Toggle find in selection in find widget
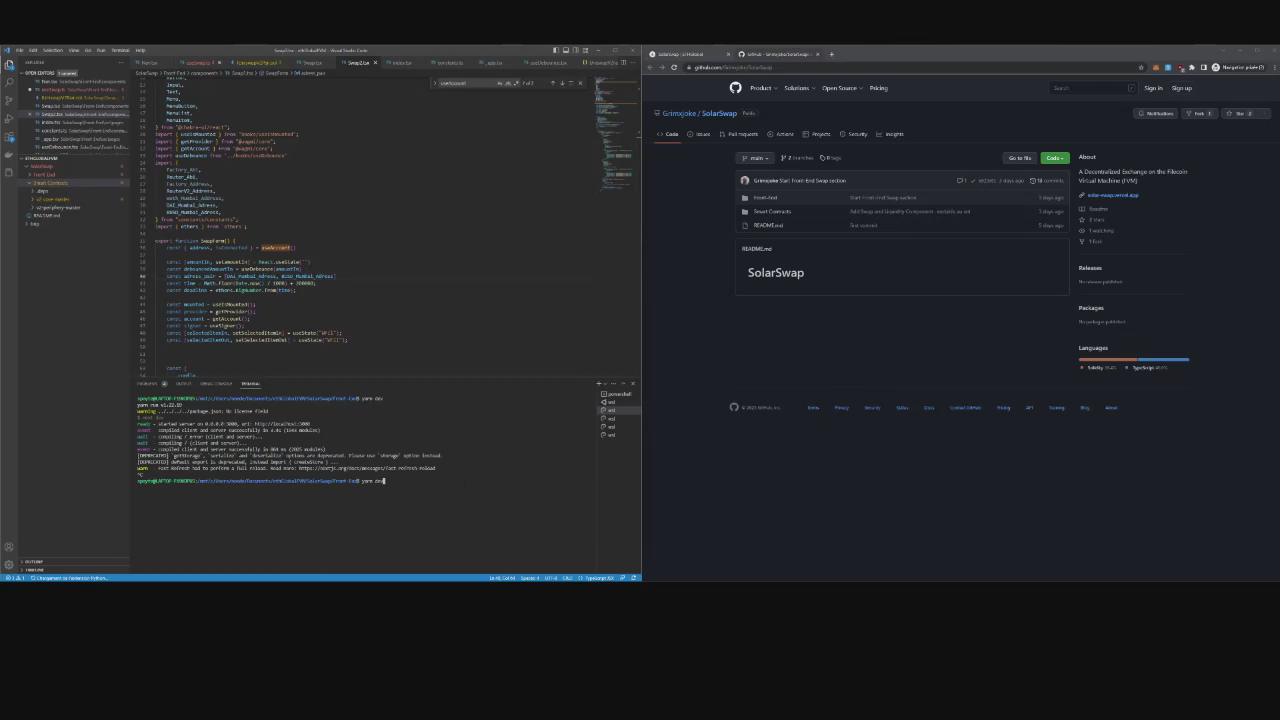This screenshot has width=1280, height=720. 571,83
